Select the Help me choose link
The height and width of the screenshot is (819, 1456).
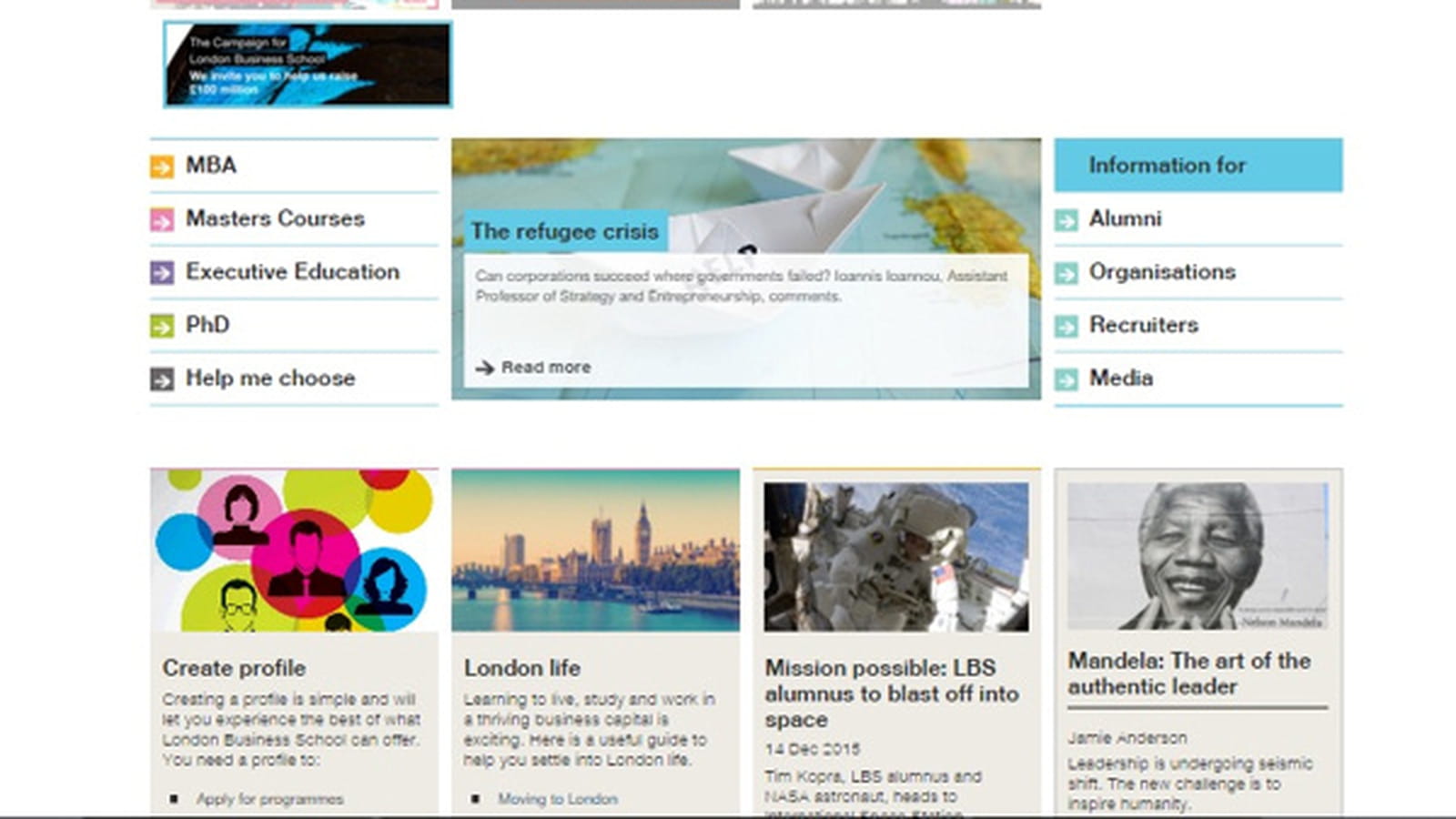pyautogui.click(x=270, y=378)
